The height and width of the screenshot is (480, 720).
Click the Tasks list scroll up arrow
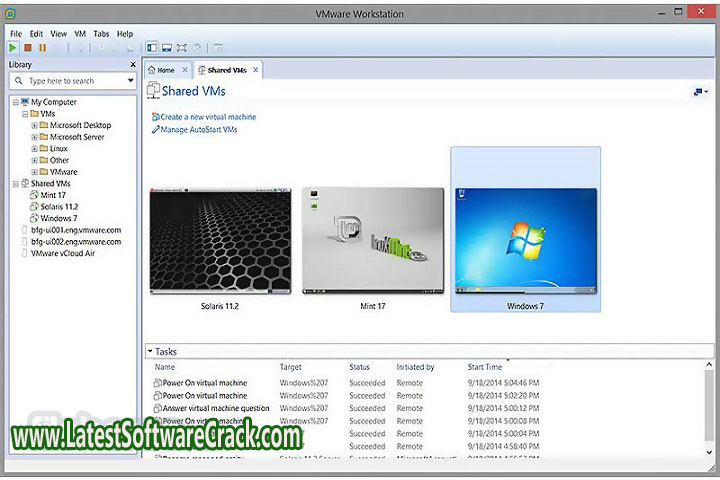click(709, 365)
